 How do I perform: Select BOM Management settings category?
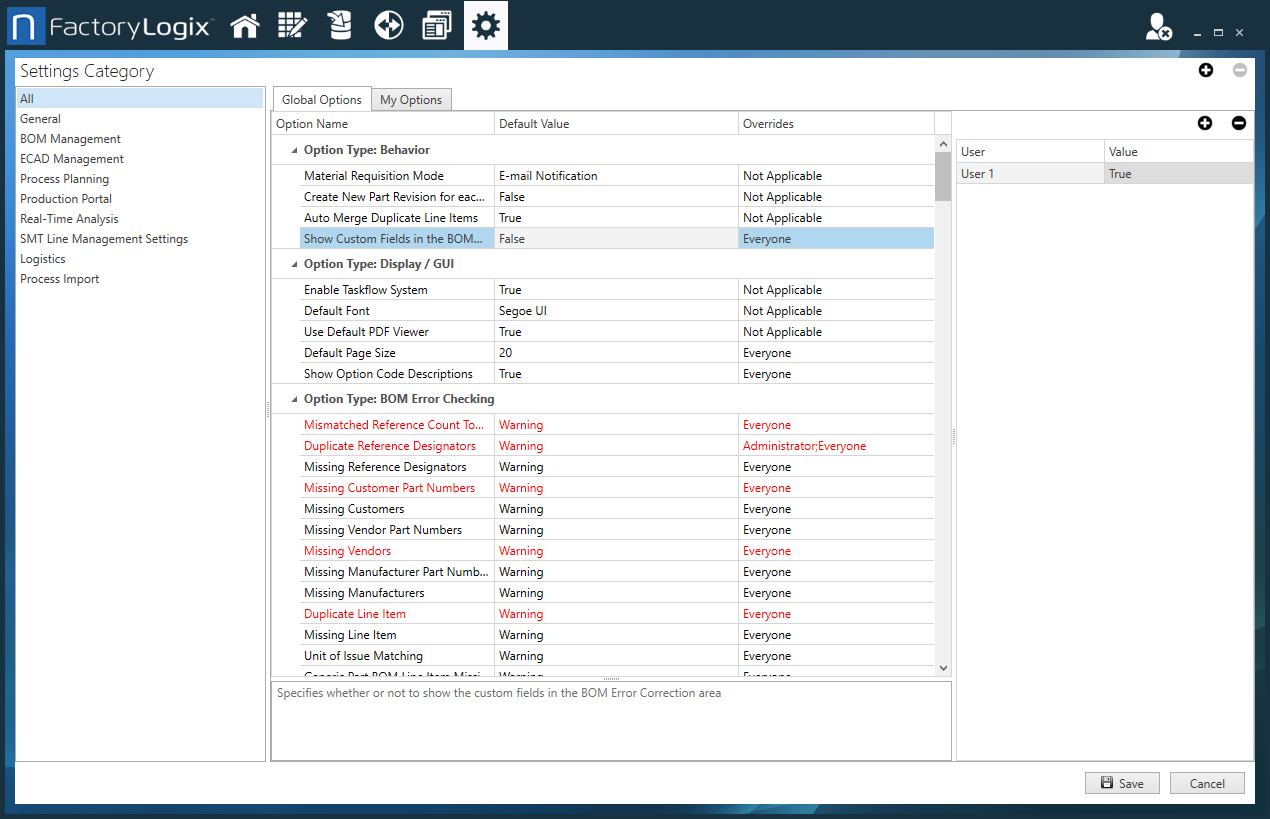(x=70, y=139)
